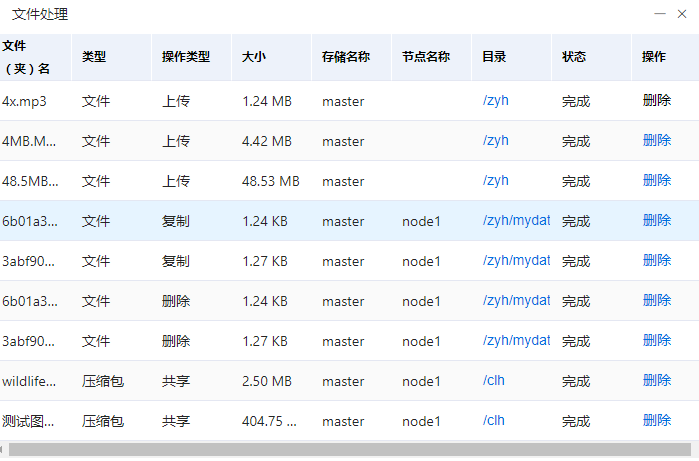
Task: Delete the 48.5MB file upload record
Action: pos(657,180)
